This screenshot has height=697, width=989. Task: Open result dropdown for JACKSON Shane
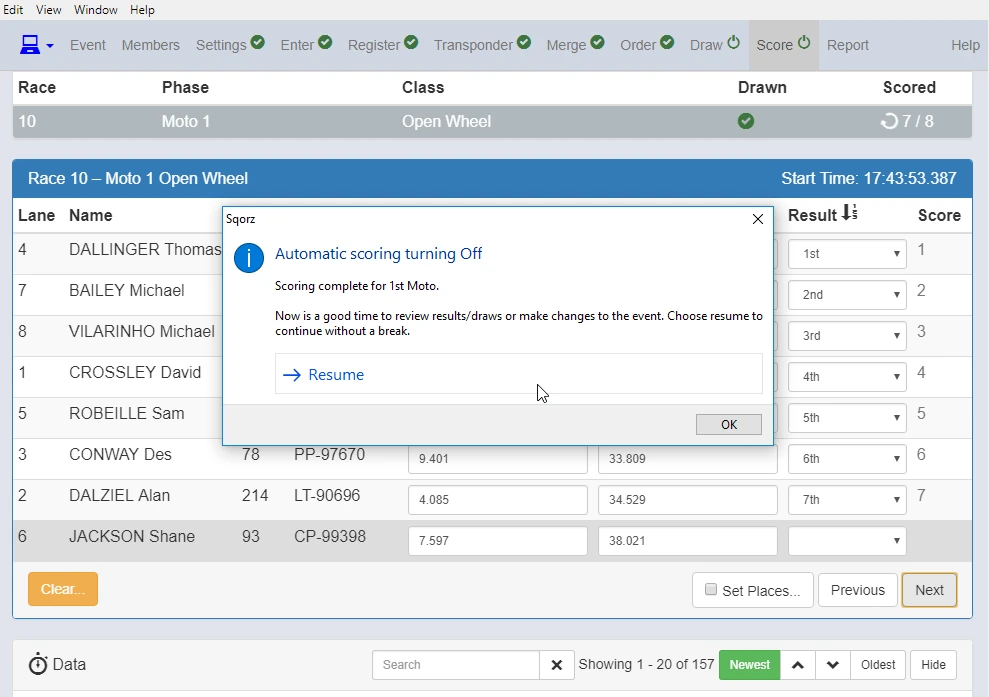[847, 541]
